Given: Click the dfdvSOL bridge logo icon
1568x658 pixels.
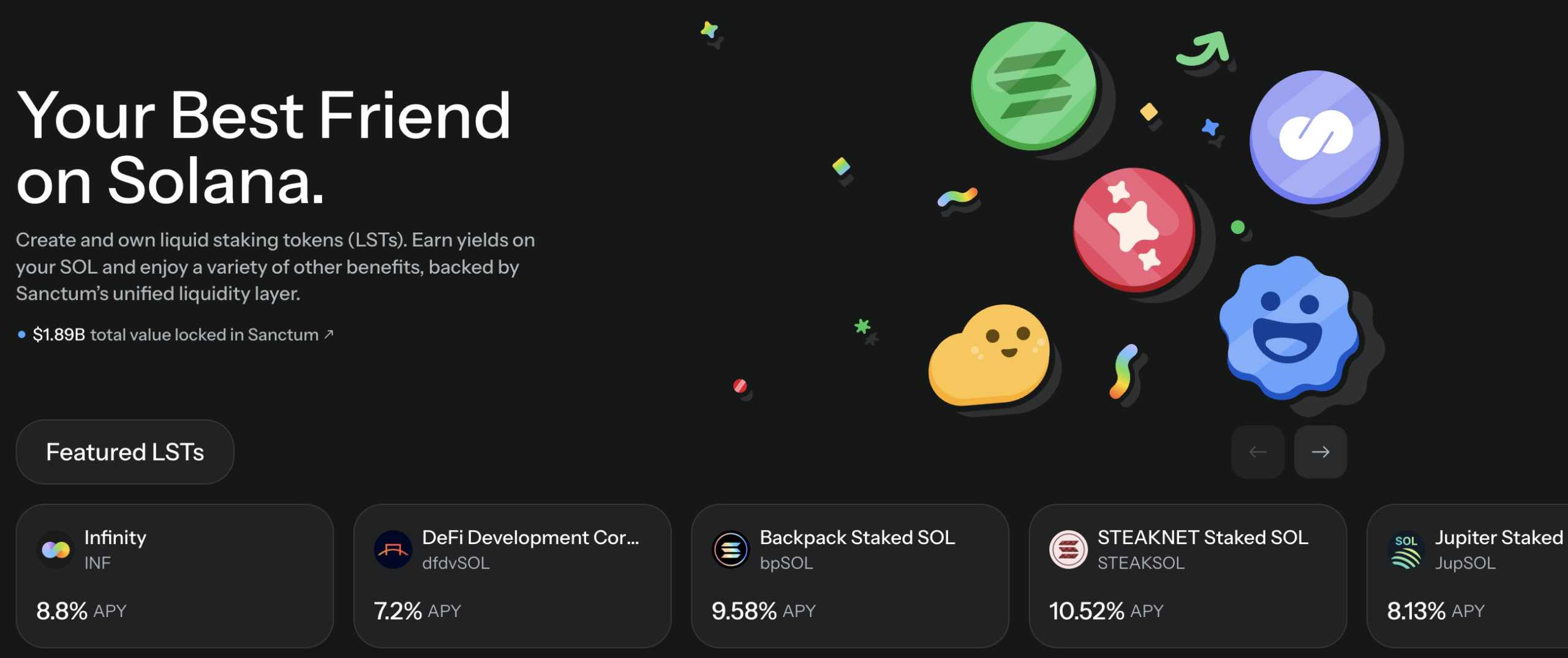Looking at the screenshot, I should tap(393, 550).
